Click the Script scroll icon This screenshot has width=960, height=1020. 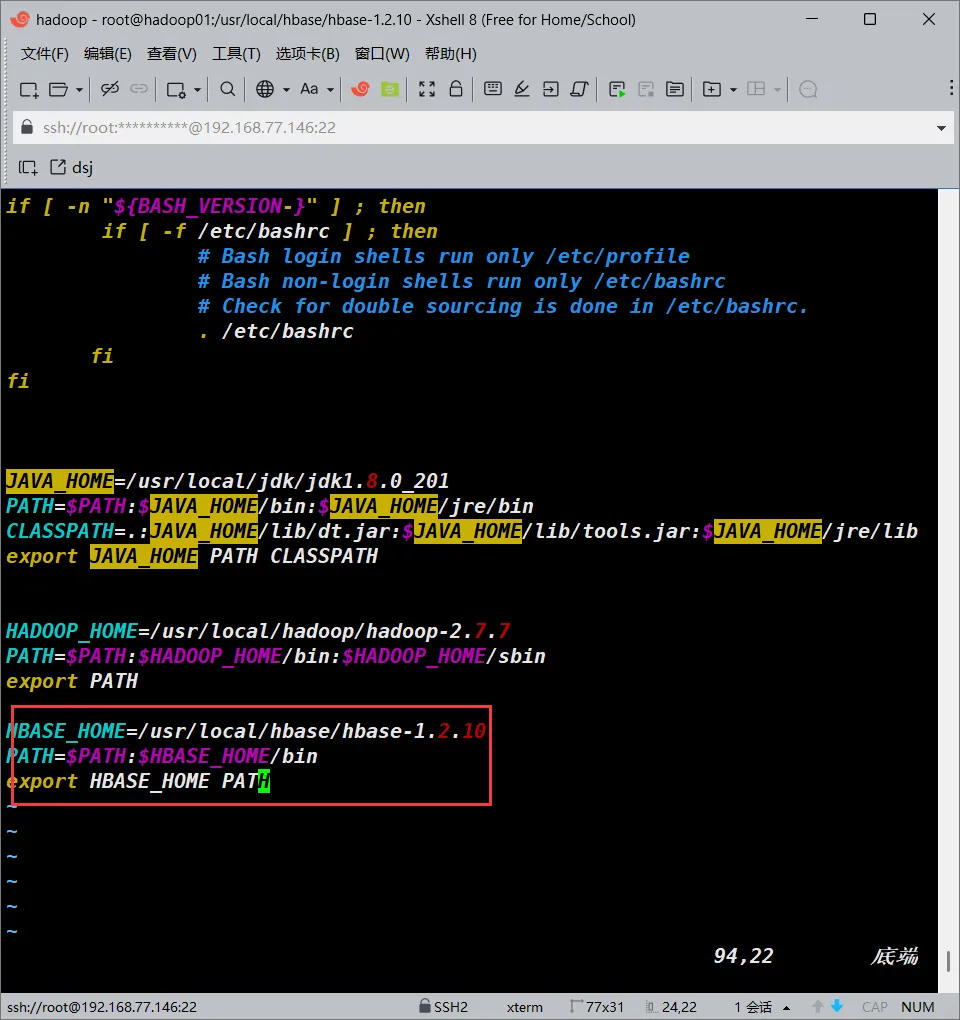point(579,89)
